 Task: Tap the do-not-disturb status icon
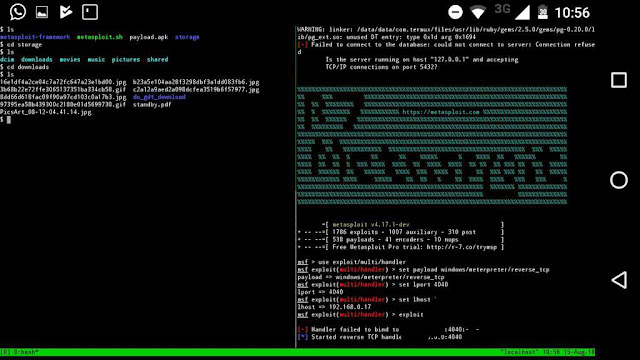tap(455, 12)
